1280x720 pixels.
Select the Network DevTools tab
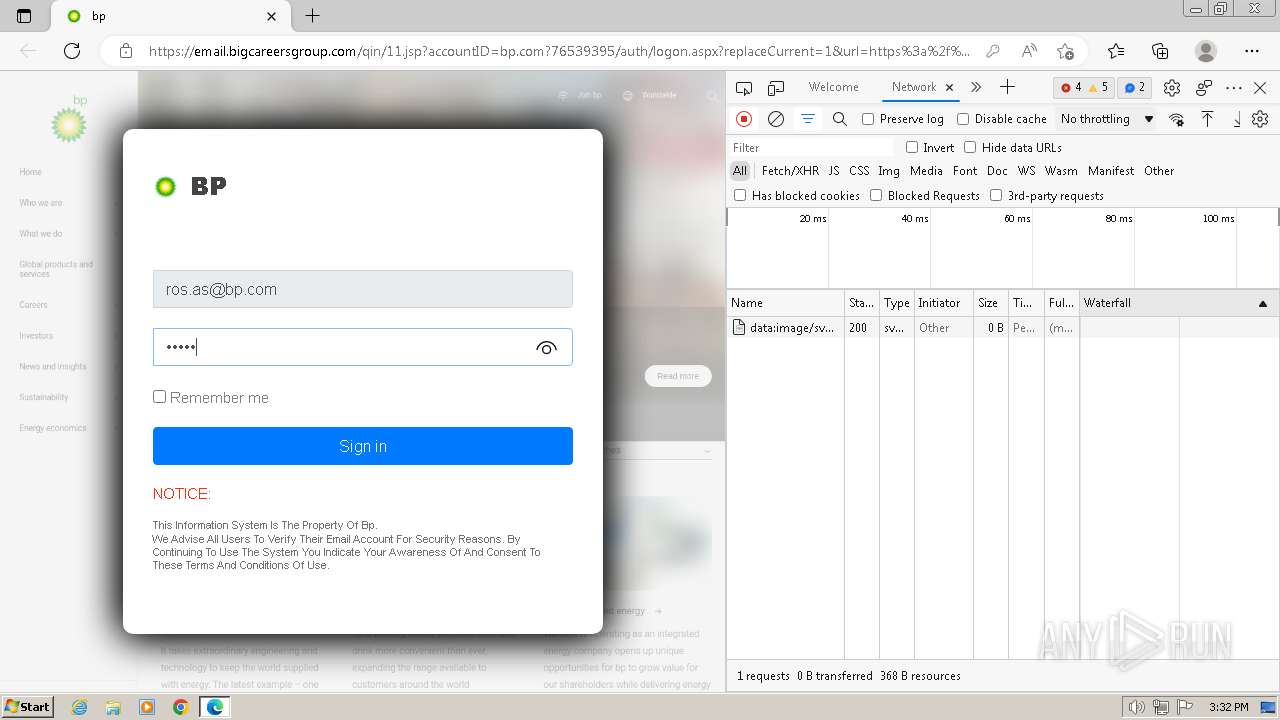[914, 87]
